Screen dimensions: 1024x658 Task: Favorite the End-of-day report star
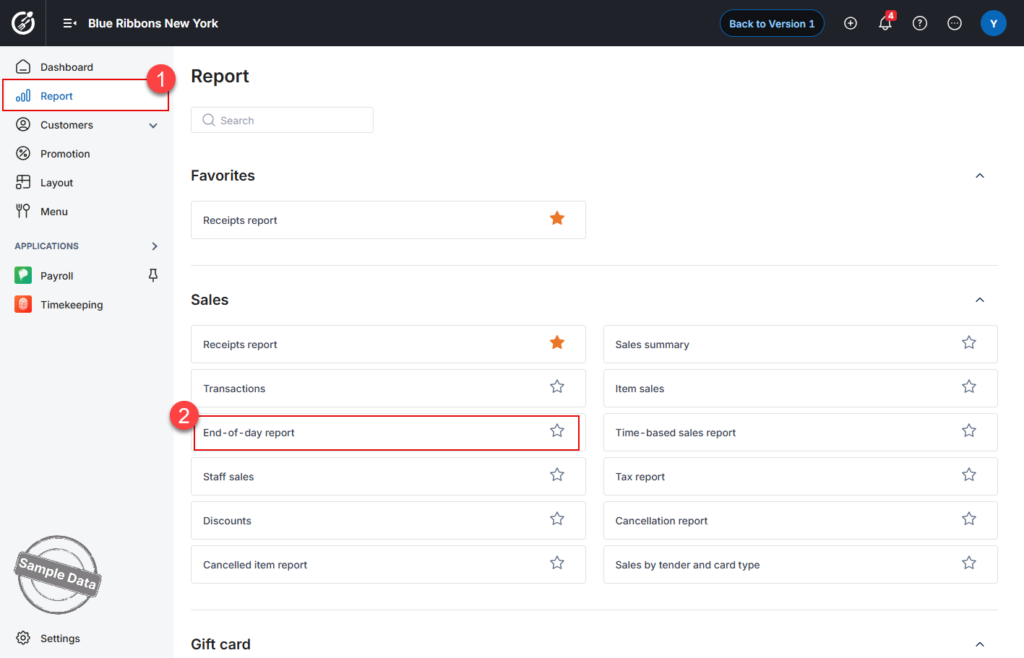click(557, 431)
